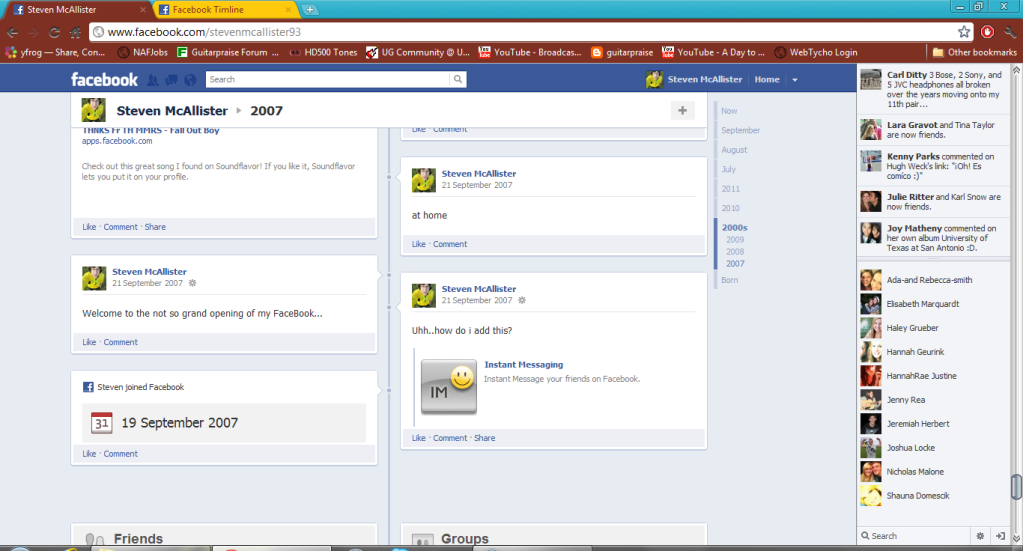Image resolution: width=1023 pixels, height=551 pixels.
Task: Click the plus button on timeline header
Action: (x=682, y=111)
